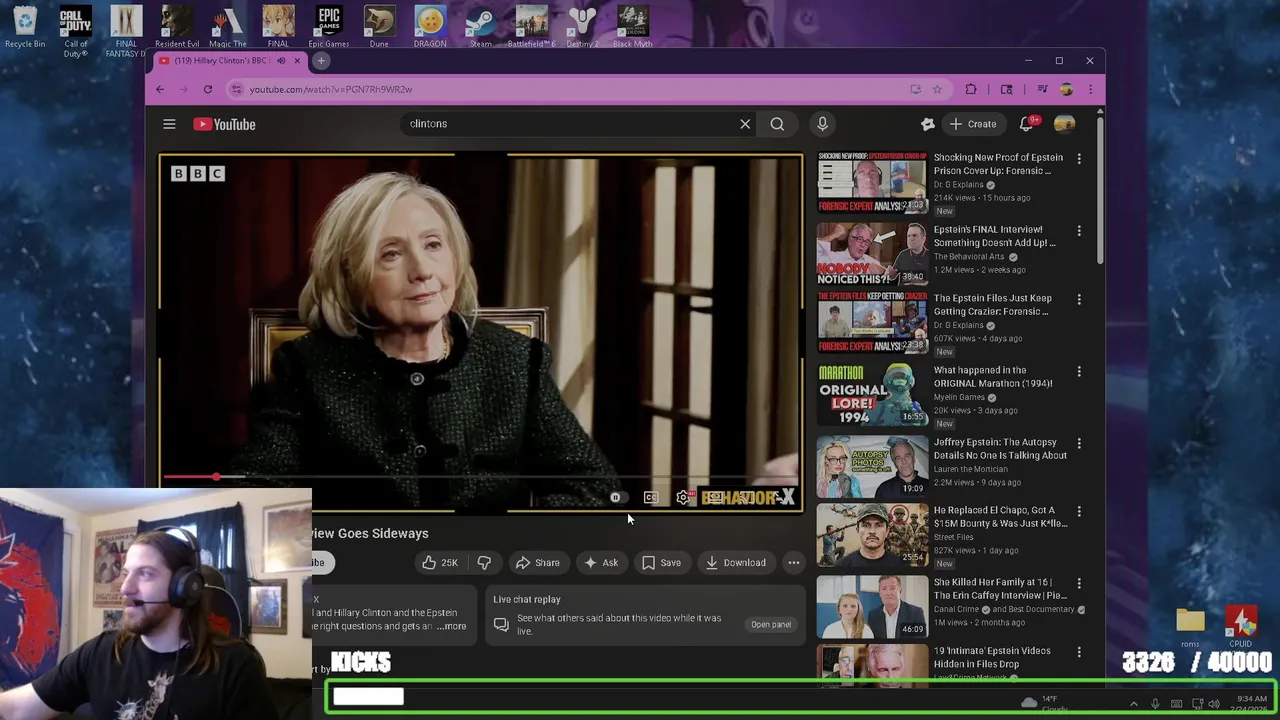The width and height of the screenshot is (1280, 720).
Task: Open options for 'Epstein's FINAL Interview' video
Action: 1079,231
